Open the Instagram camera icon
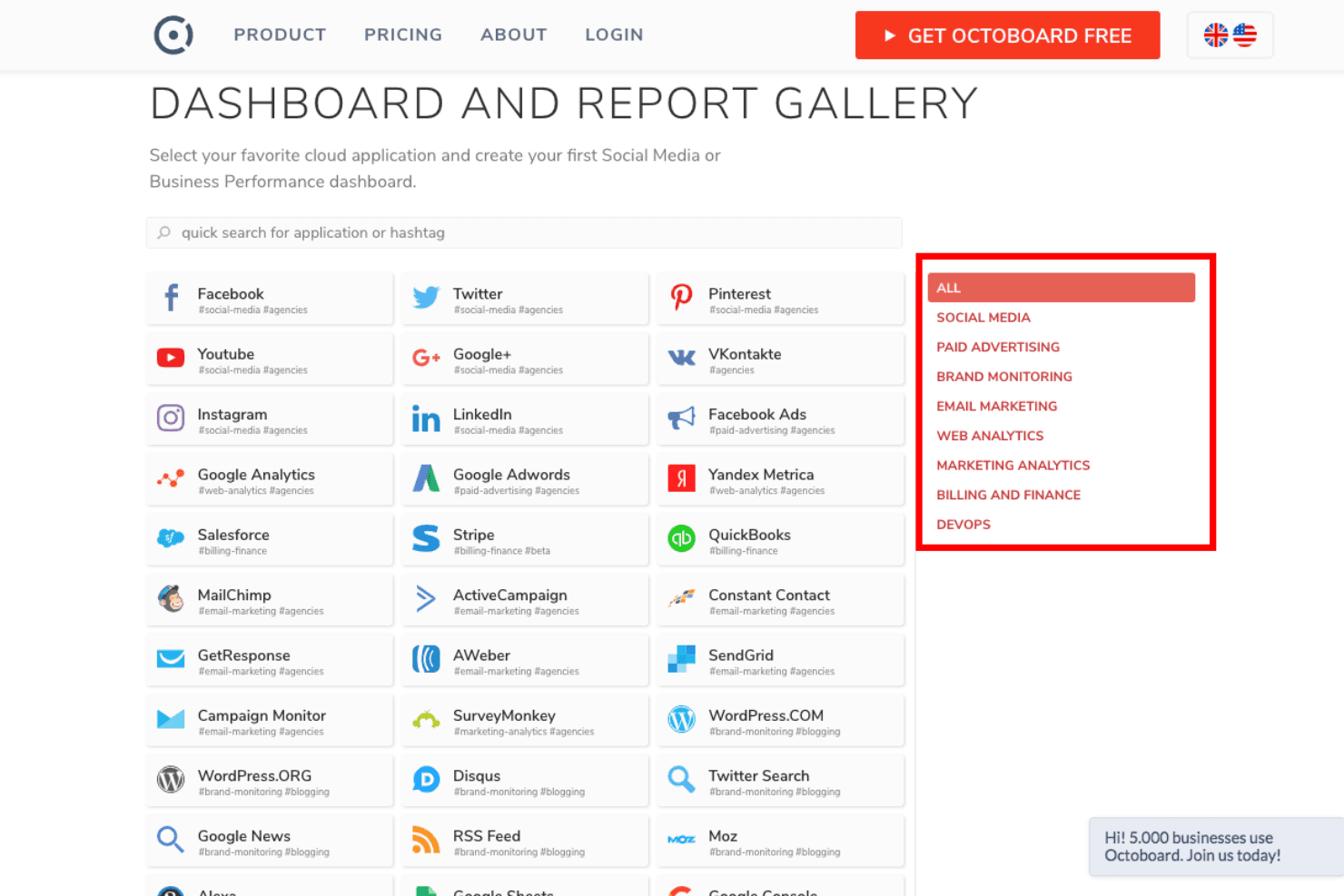Screen dimensions: 1344x896 click(x=171, y=418)
